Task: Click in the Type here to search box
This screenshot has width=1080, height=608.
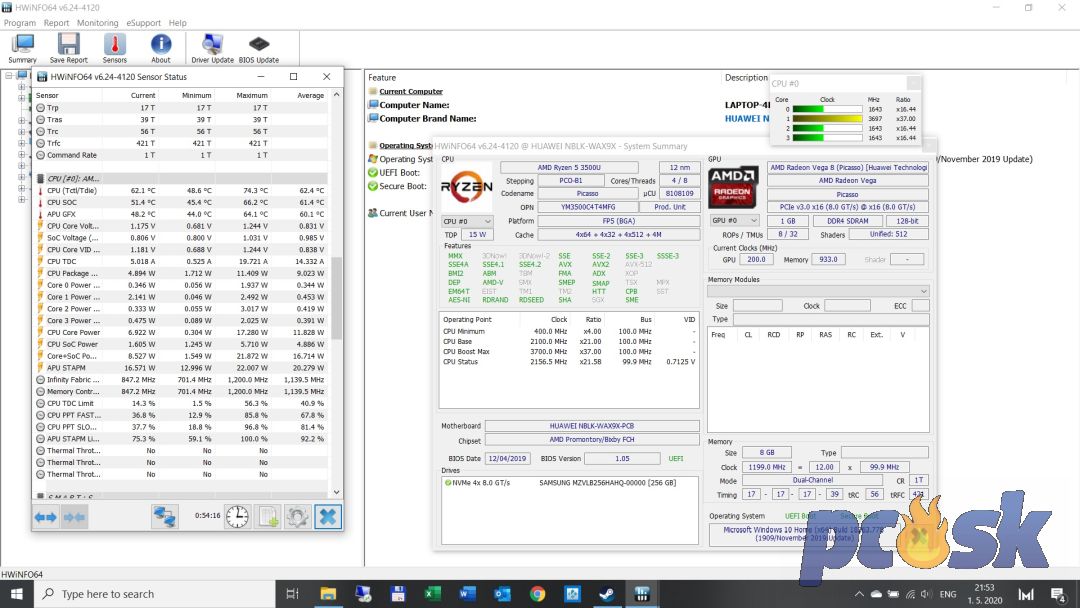Action: 155,594
